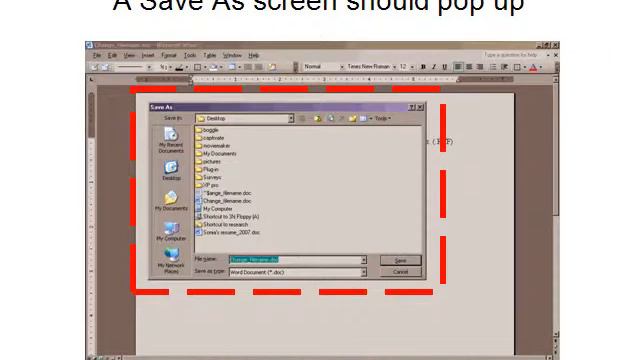Select the moviemaker folder
This screenshot has width=640, height=360.
[x=213, y=146]
